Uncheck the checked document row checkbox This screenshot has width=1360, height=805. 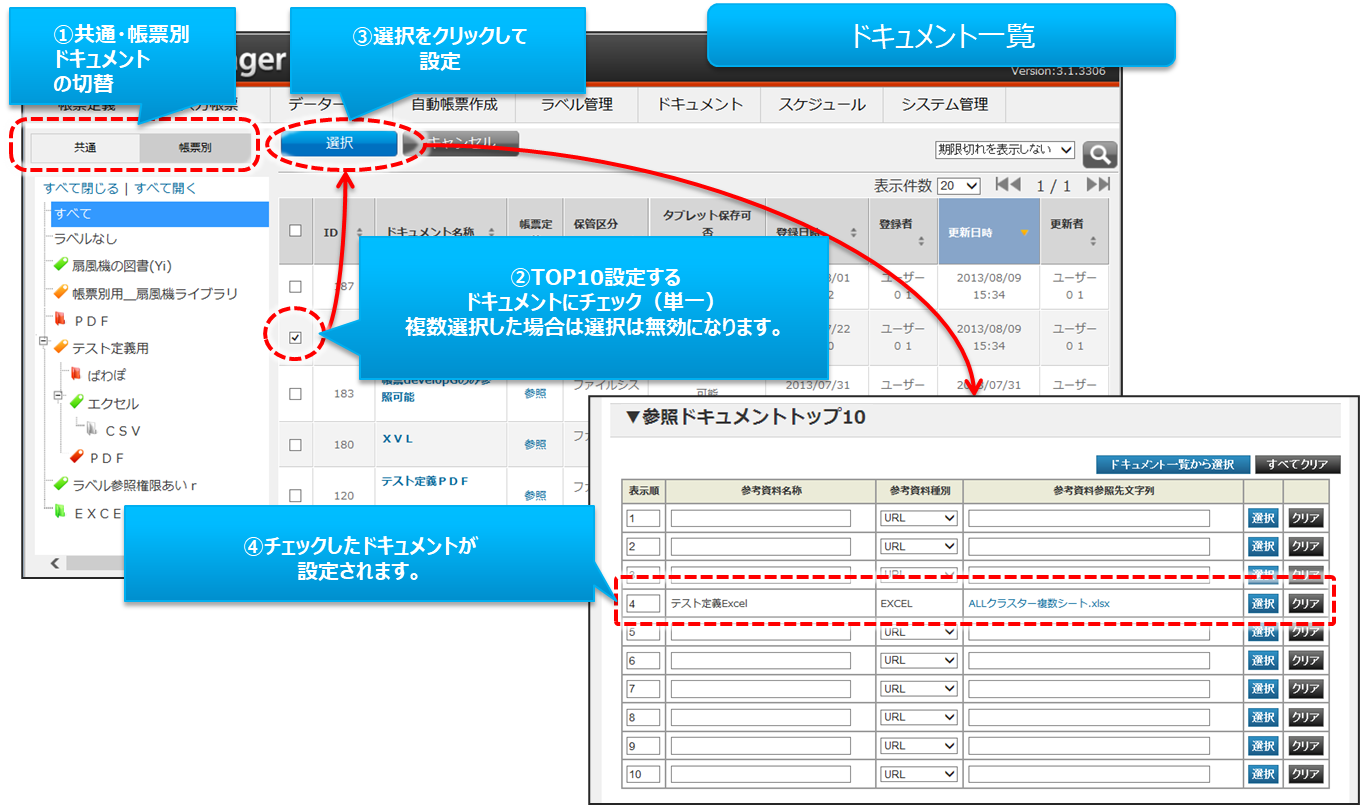point(295,337)
